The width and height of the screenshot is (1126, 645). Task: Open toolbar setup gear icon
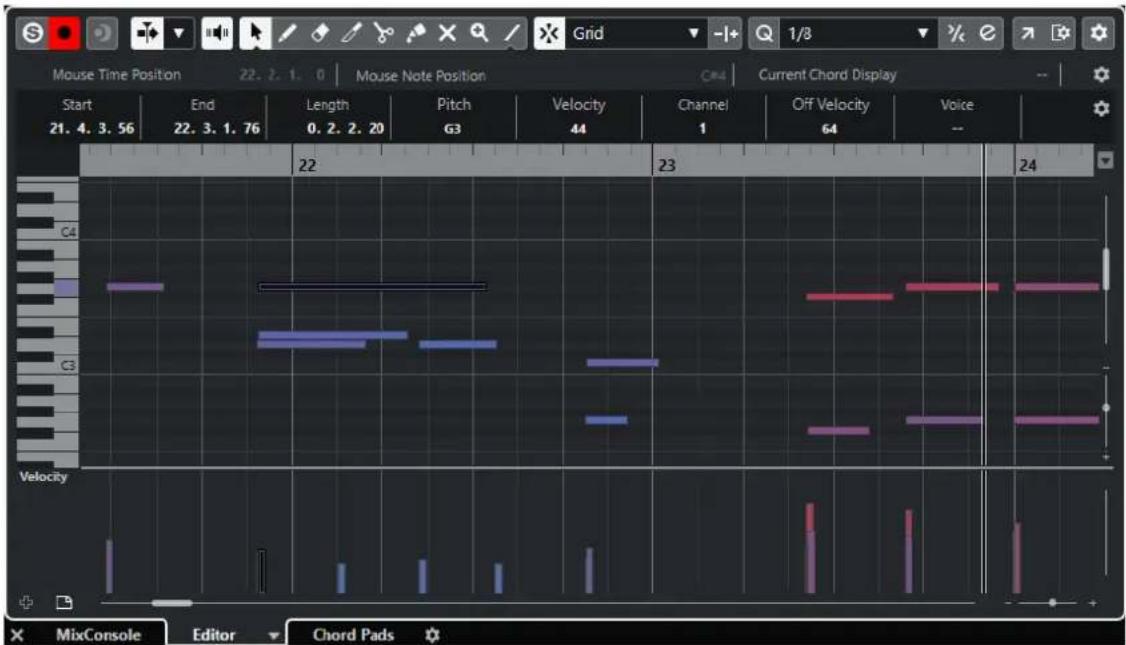(x=1099, y=33)
